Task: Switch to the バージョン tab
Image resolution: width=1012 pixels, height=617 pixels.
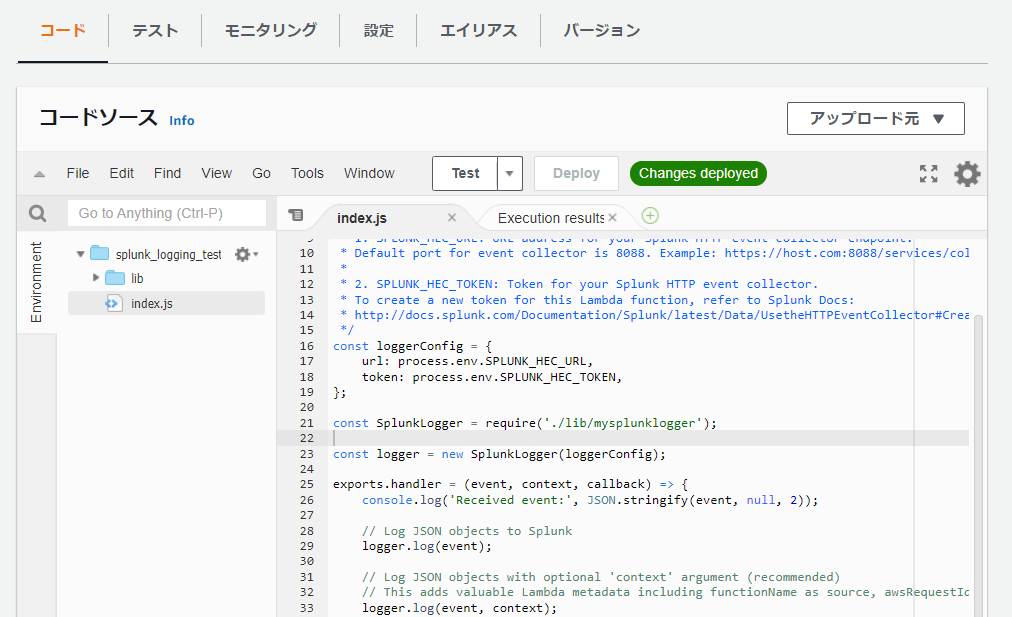Action: [602, 30]
